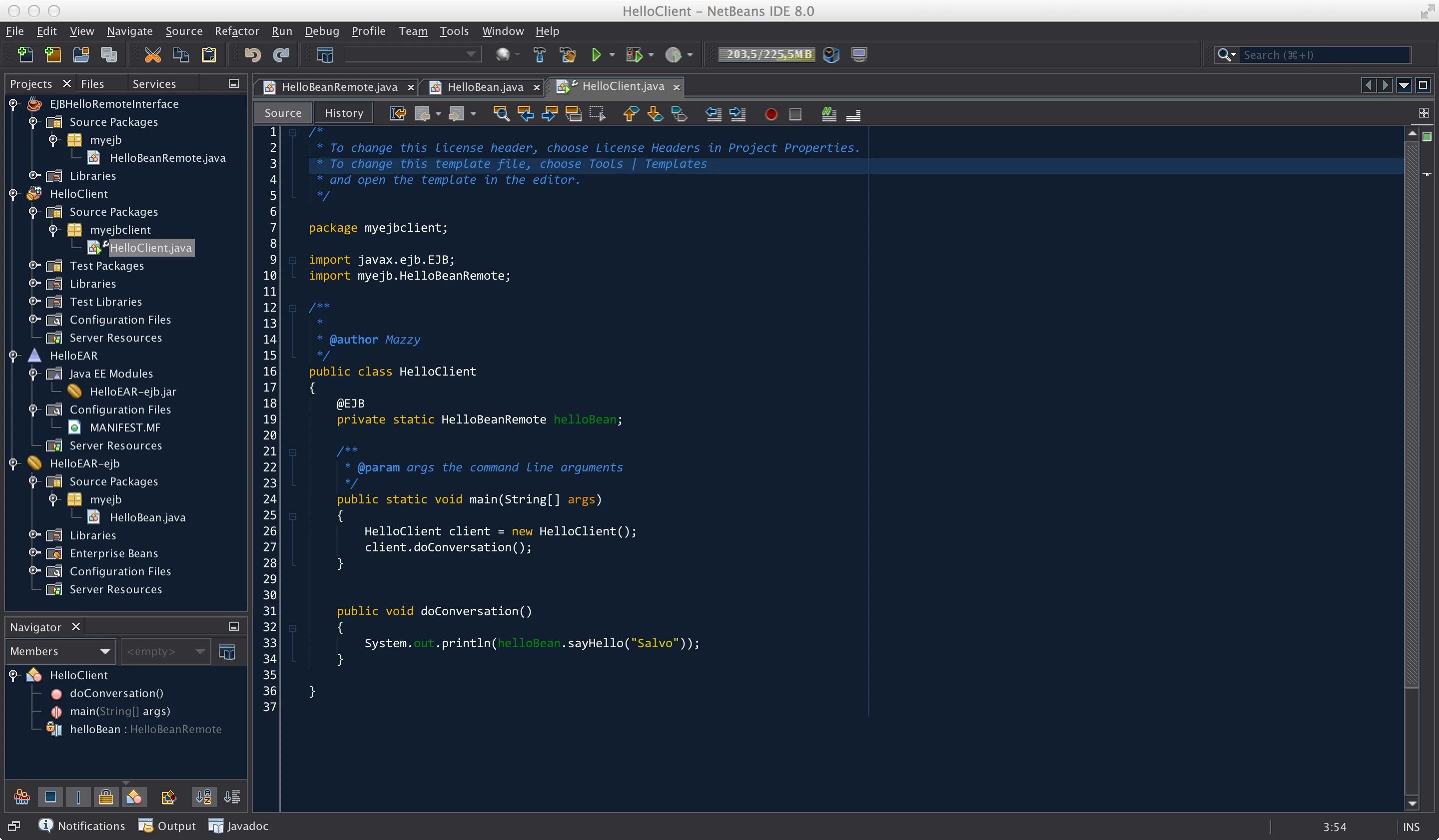The image size is (1439, 840).
Task: Click the memory usage bar to run garbage collection
Action: click(x=766, y=55)
